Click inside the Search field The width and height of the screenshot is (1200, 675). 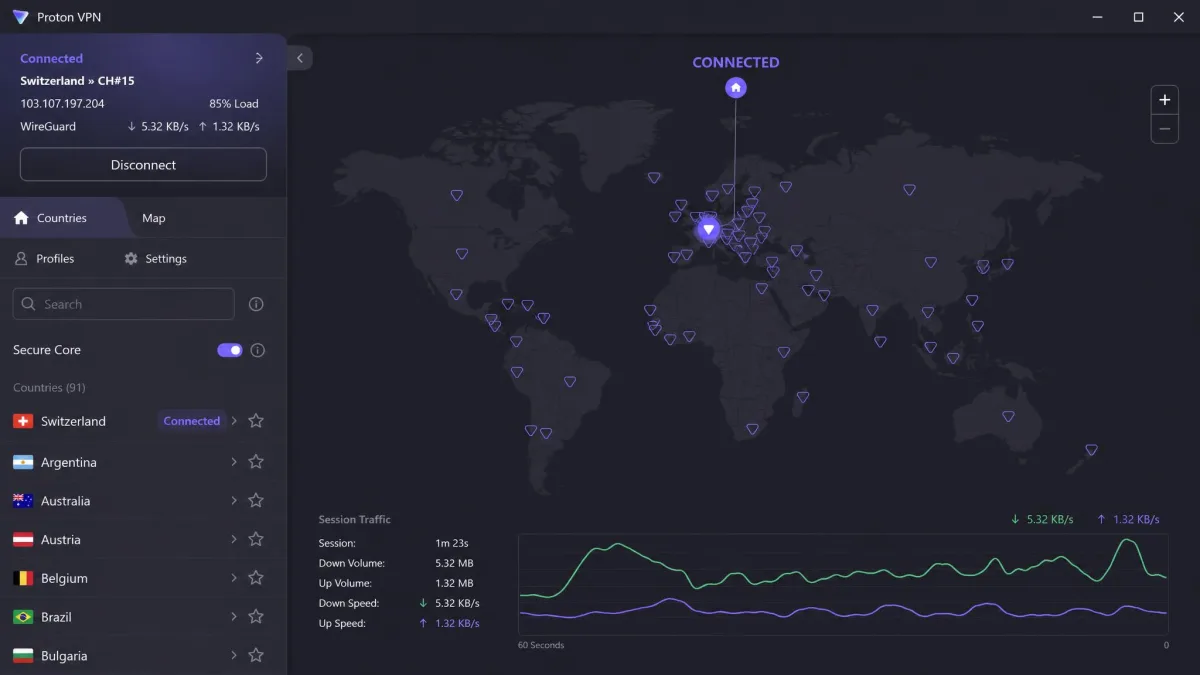tap(123, 304)
